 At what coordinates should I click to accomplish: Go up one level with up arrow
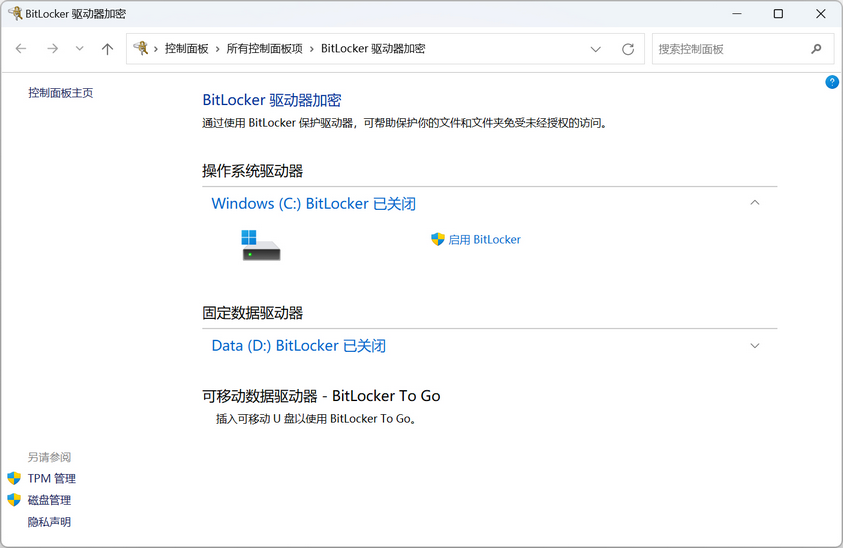108,49
